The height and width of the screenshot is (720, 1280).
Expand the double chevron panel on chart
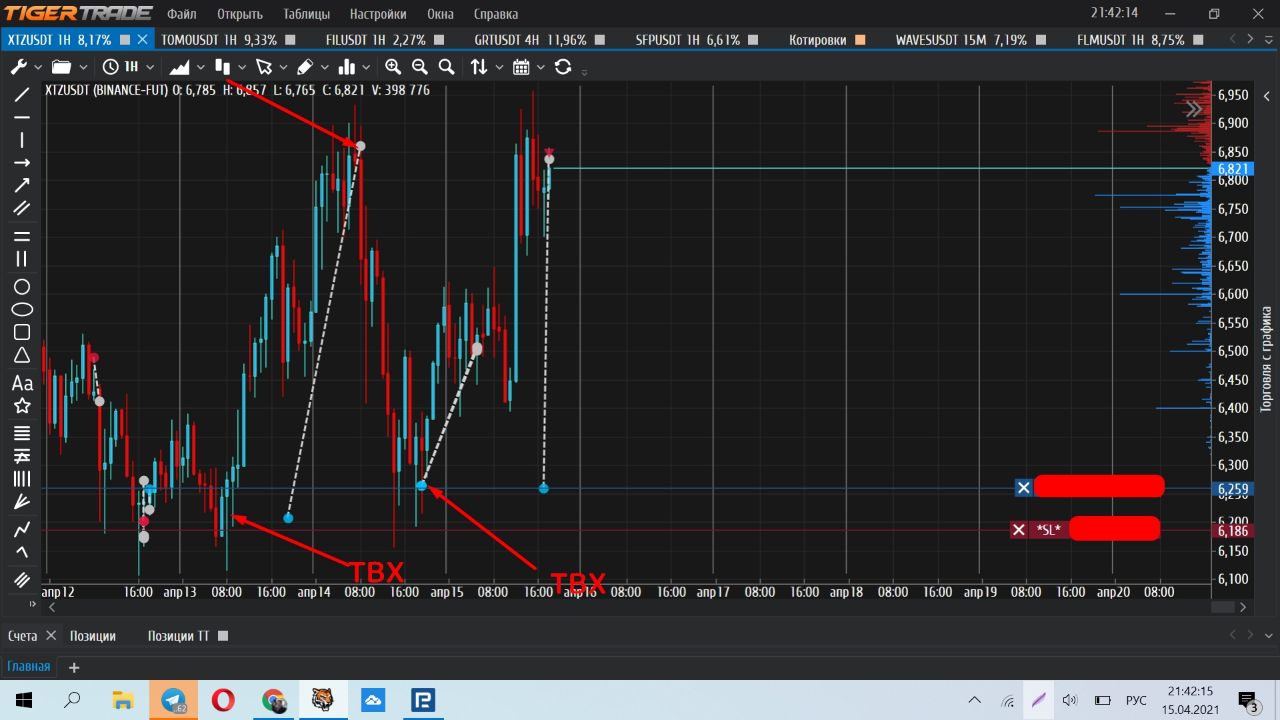1194,109
